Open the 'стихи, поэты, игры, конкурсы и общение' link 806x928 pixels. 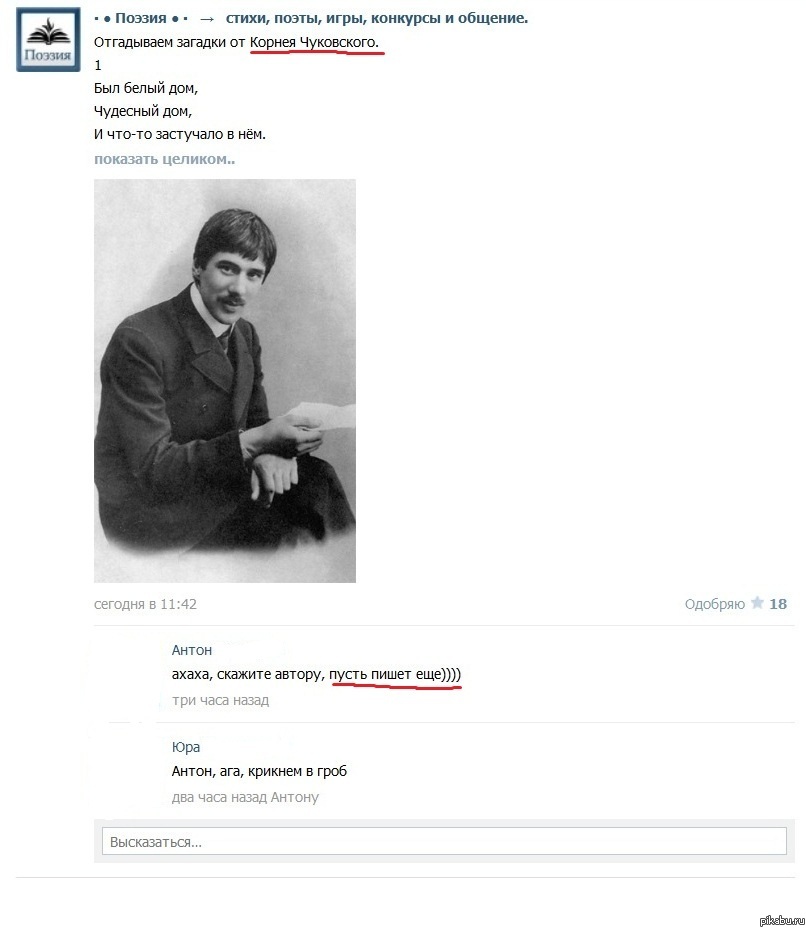point(376,18)
